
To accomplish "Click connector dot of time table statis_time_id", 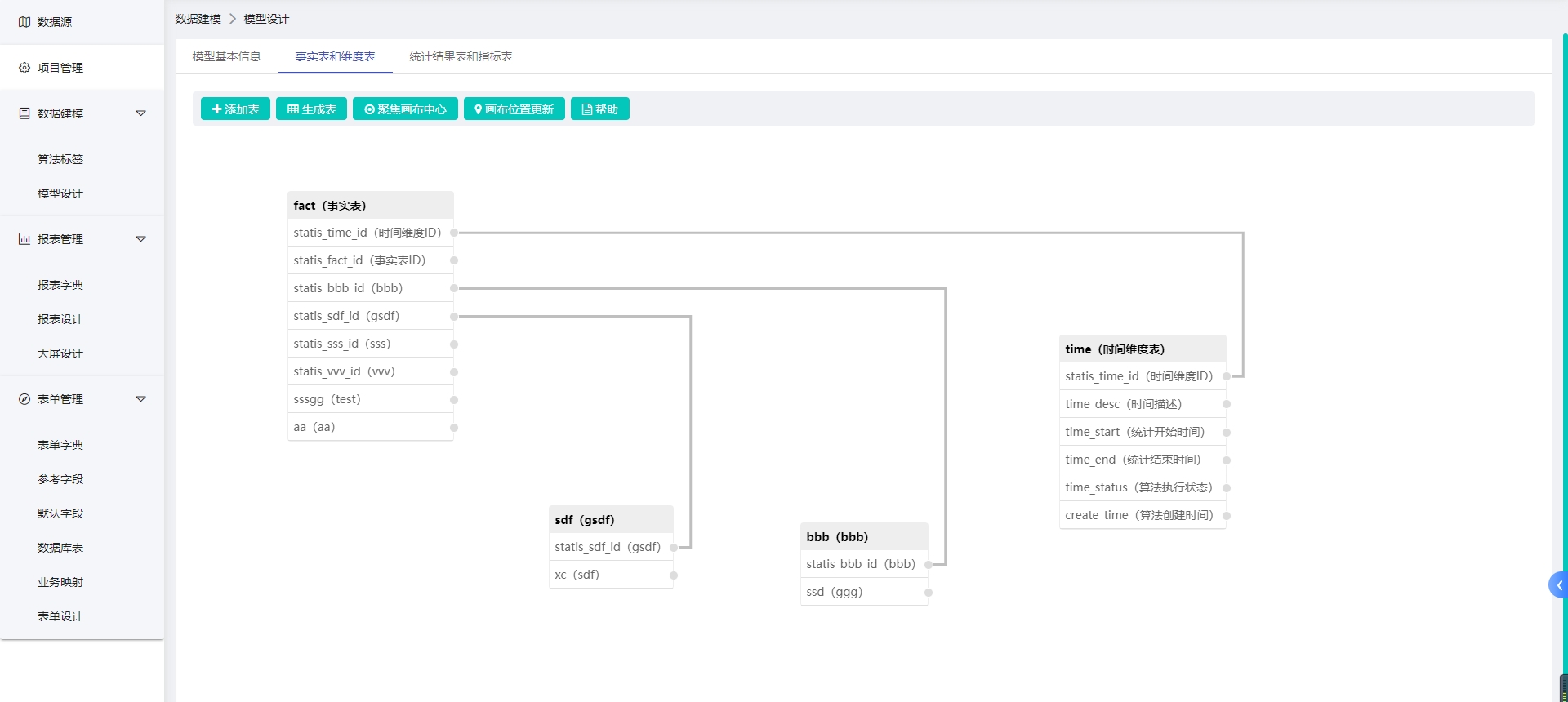I will click(1227, 376).
